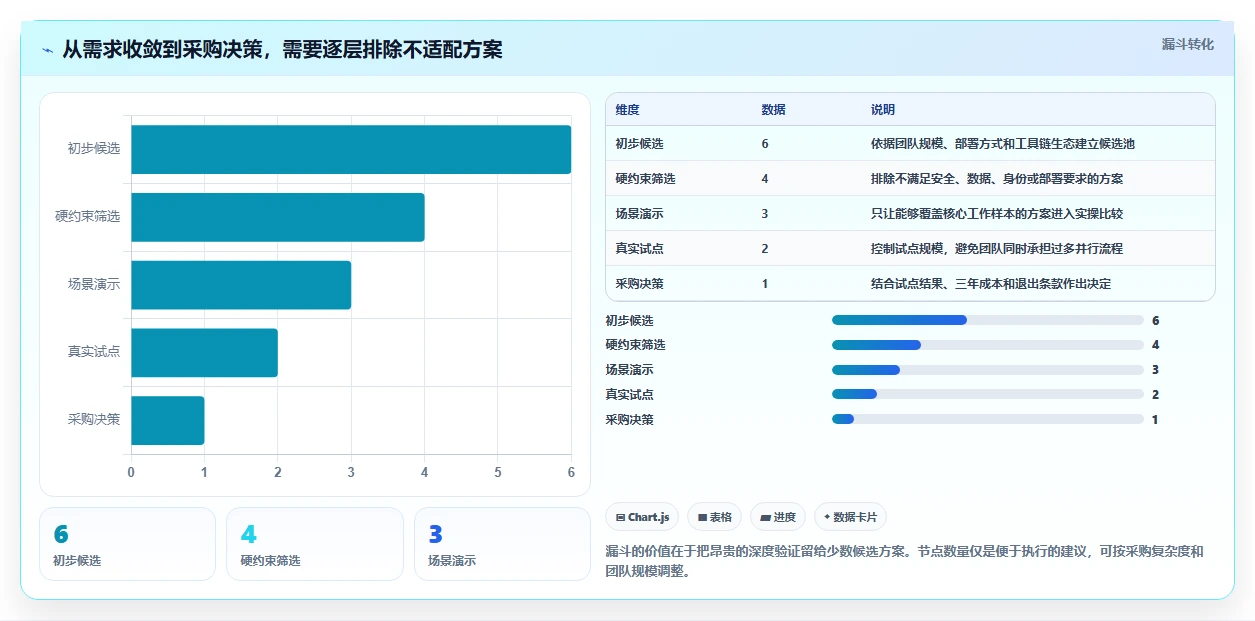Click the description starting 控制试点规模
Screen dimensions: 1255x621
coord(997,249)
